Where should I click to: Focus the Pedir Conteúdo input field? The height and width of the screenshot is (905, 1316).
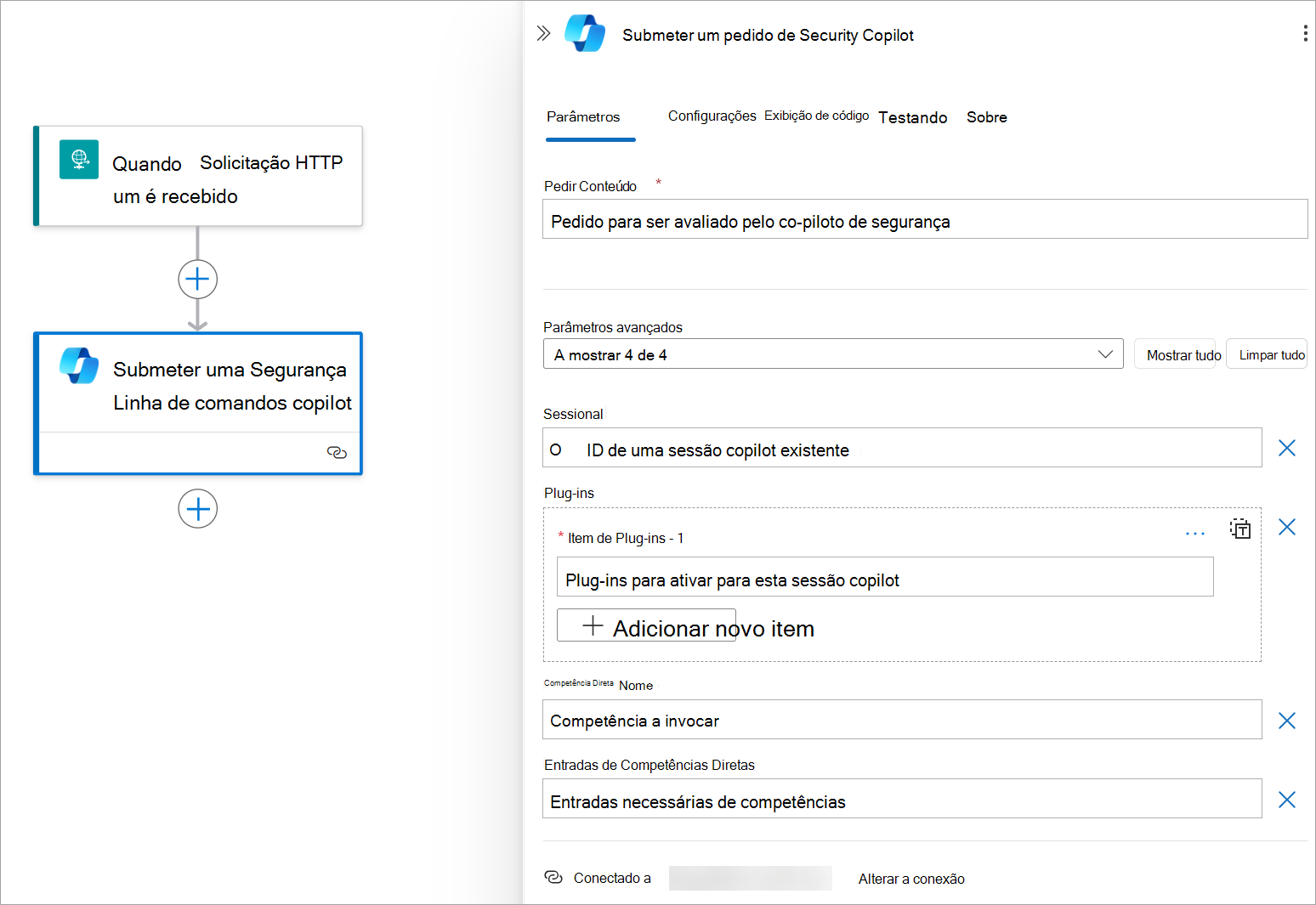click(x=925, y=219)
